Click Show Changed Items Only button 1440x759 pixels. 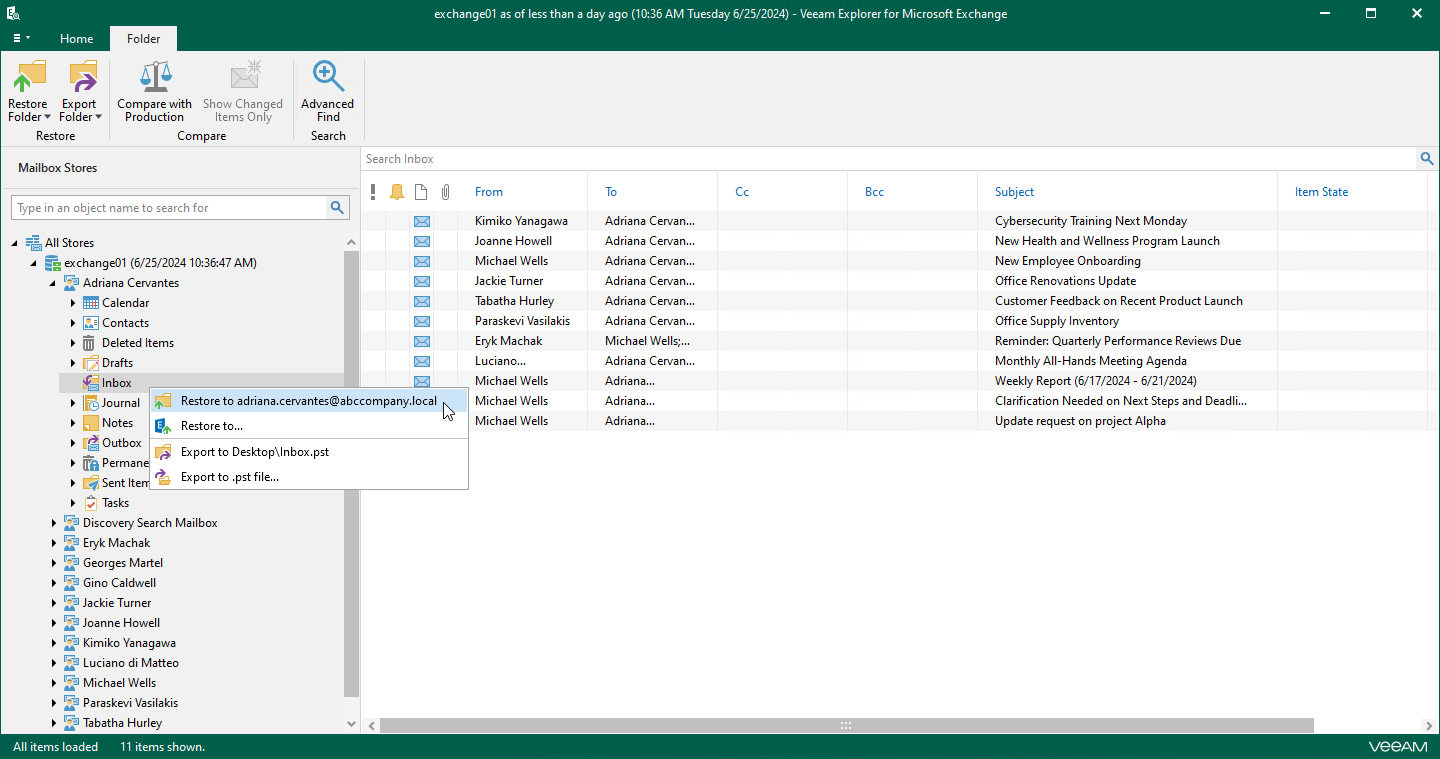coord(243,90)
